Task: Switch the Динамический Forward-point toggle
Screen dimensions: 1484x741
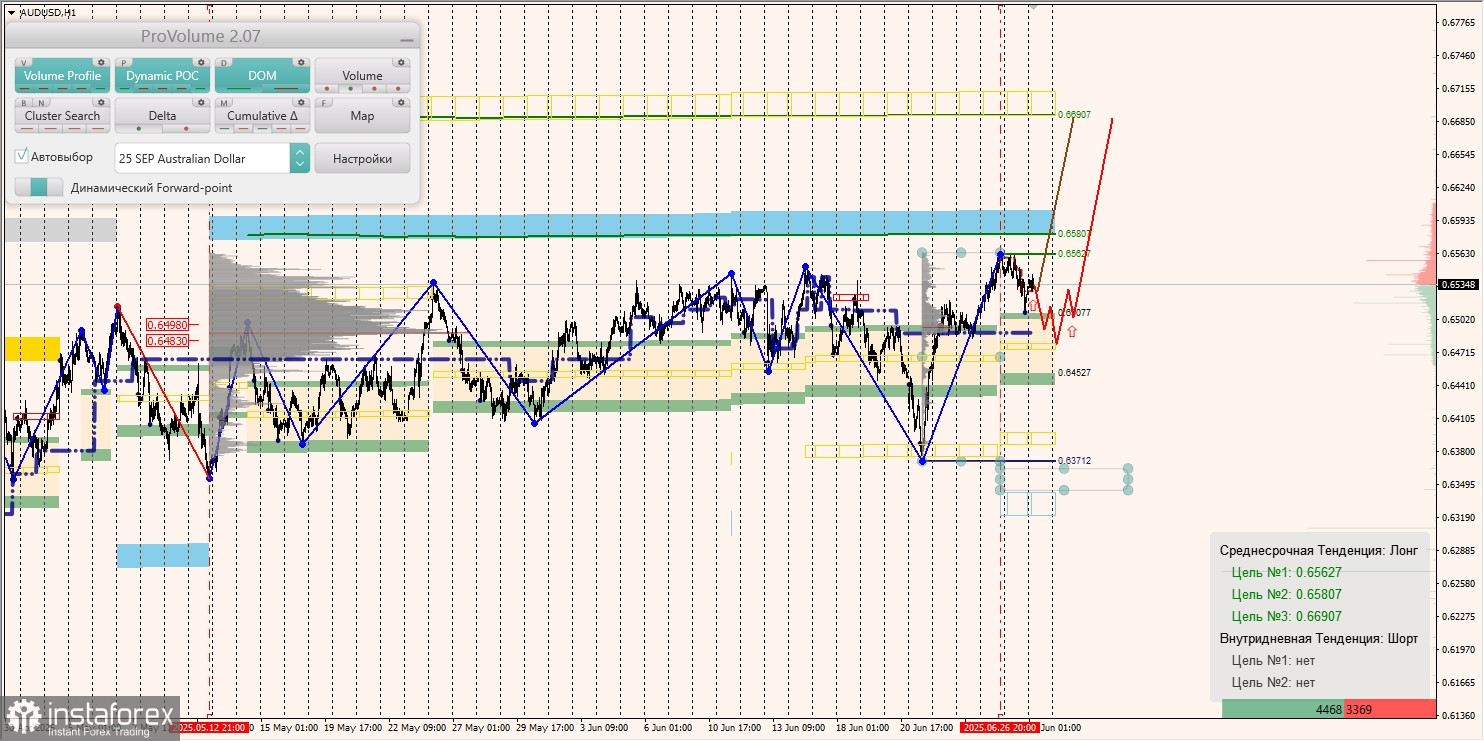Action: 39,187
